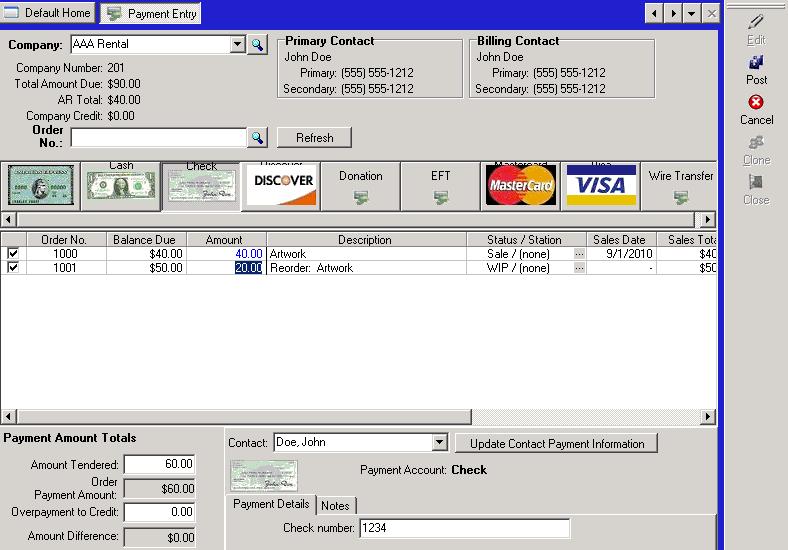This screenshot has width=788, height=550.
Task: Select Visa payment type
Action: (601, 186)
